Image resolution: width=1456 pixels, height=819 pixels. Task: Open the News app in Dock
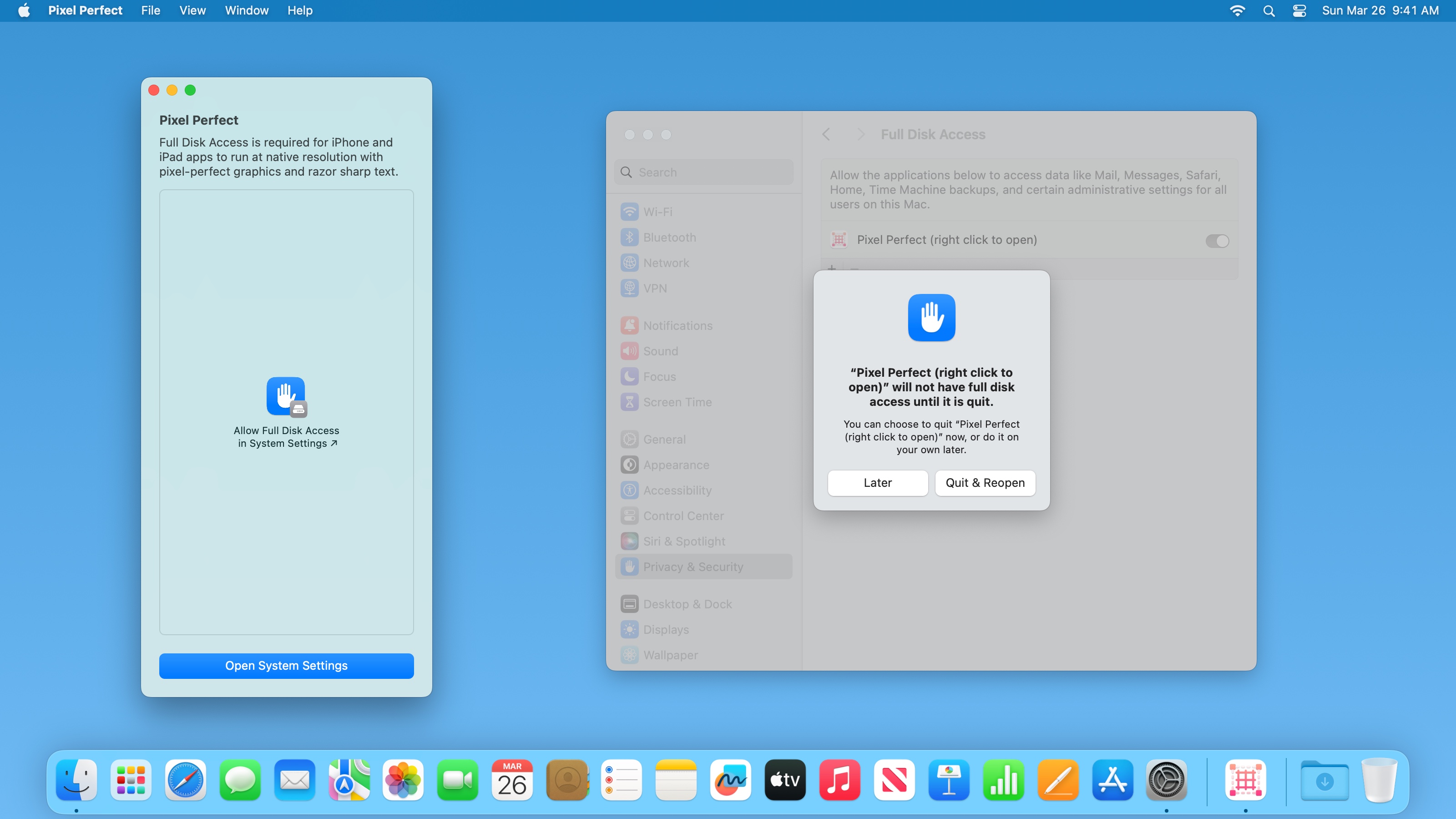(x=894, y=781)
